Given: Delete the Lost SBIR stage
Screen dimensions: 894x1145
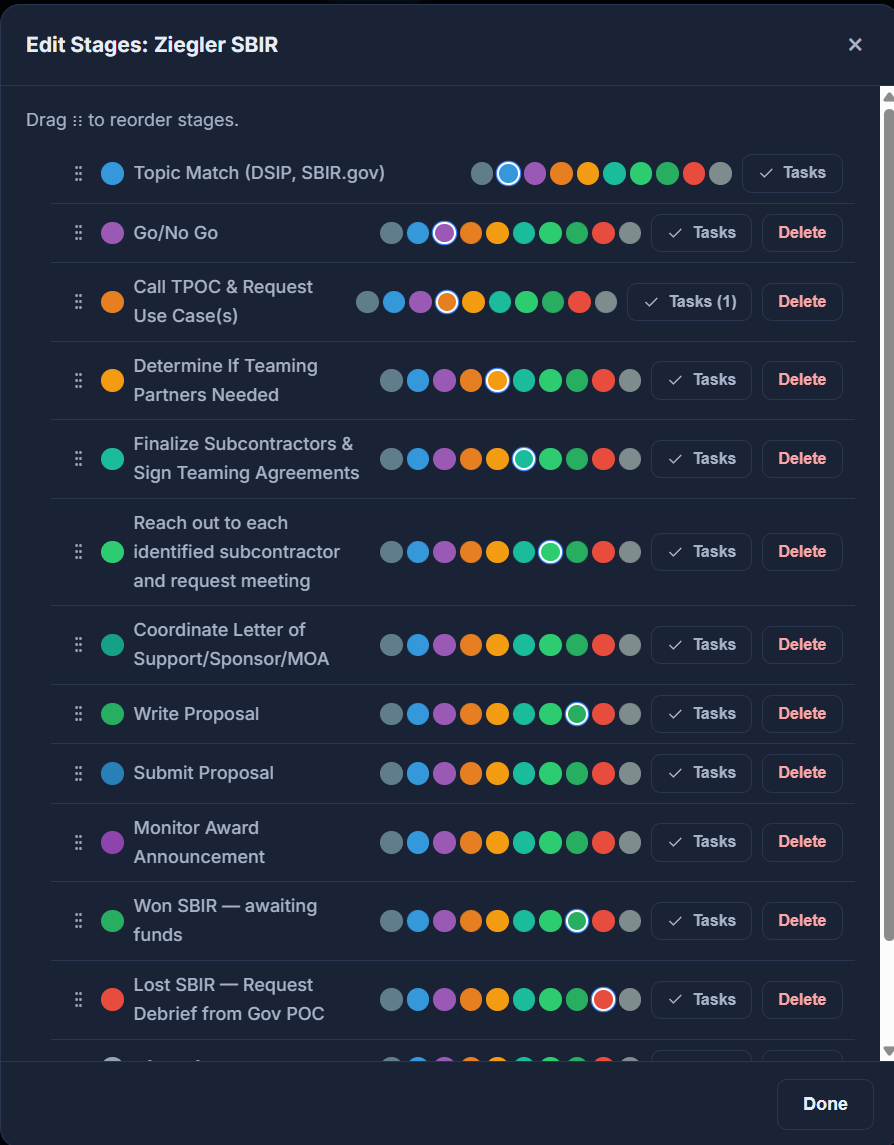Looking at the screenshot, I should (802, 1000).
